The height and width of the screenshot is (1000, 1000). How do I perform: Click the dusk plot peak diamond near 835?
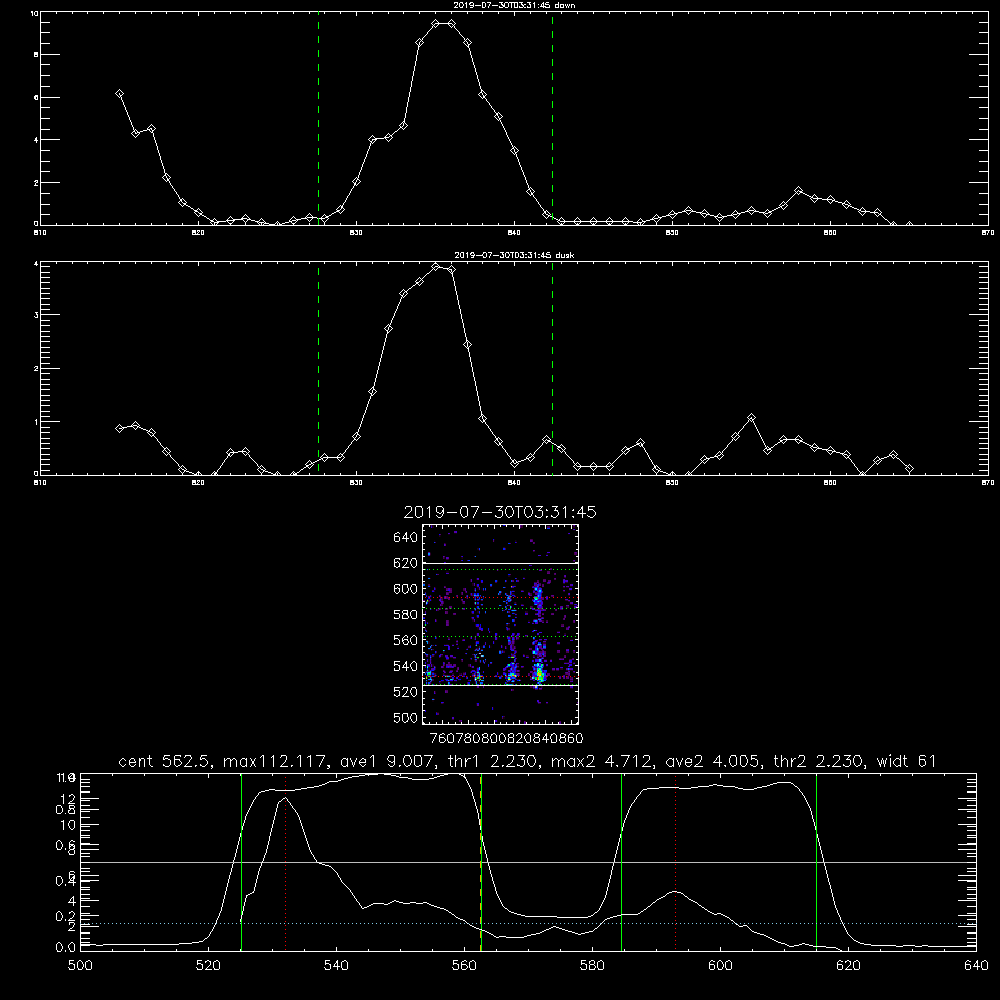tap(436, 267)
